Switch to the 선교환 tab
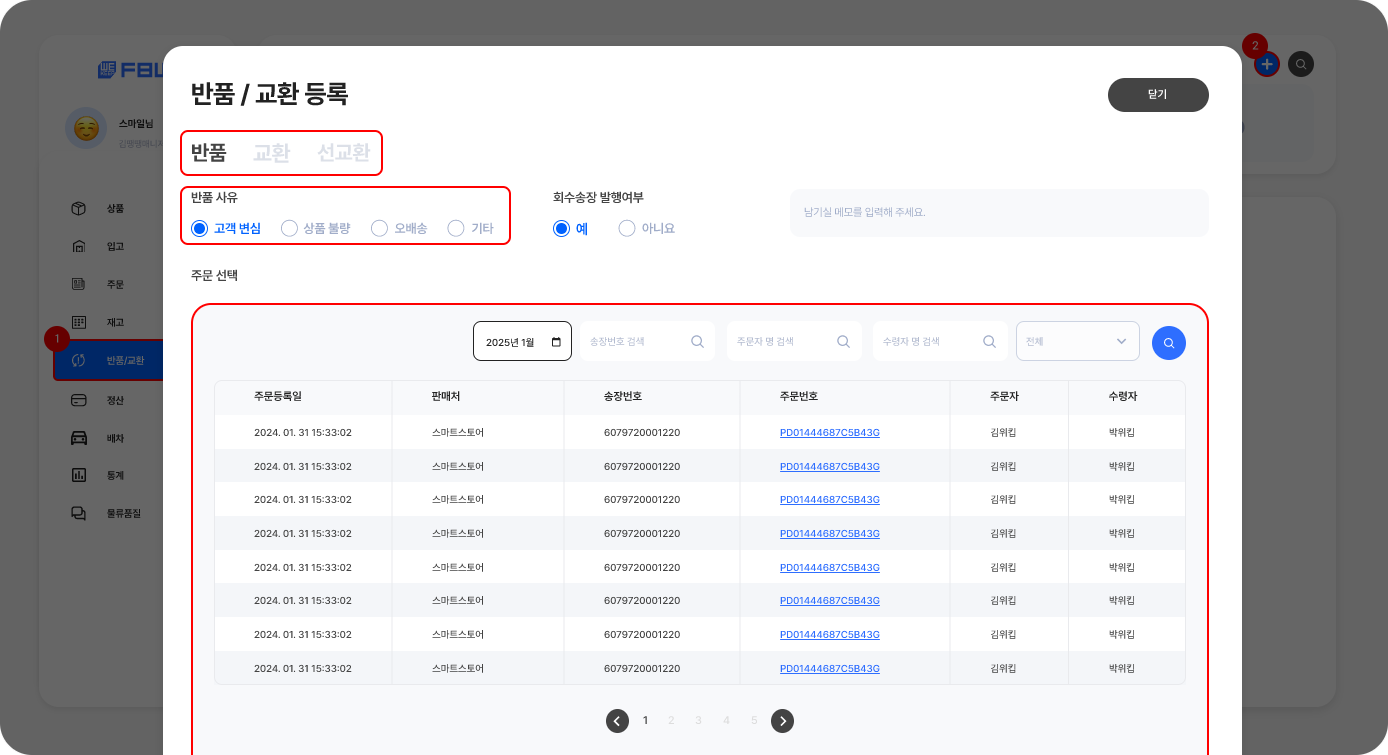This screenshot has height=755, width=1388. 344,152
